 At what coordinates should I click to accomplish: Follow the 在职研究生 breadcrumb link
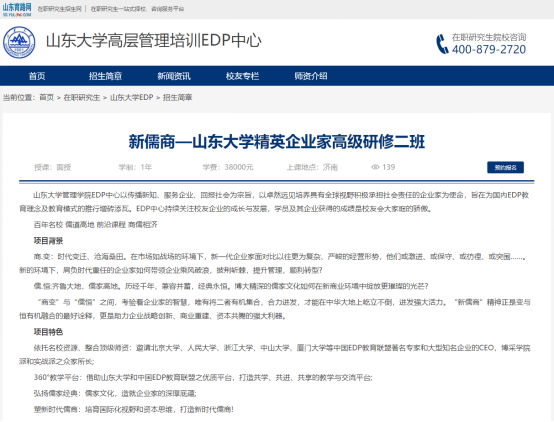point(82,97)
